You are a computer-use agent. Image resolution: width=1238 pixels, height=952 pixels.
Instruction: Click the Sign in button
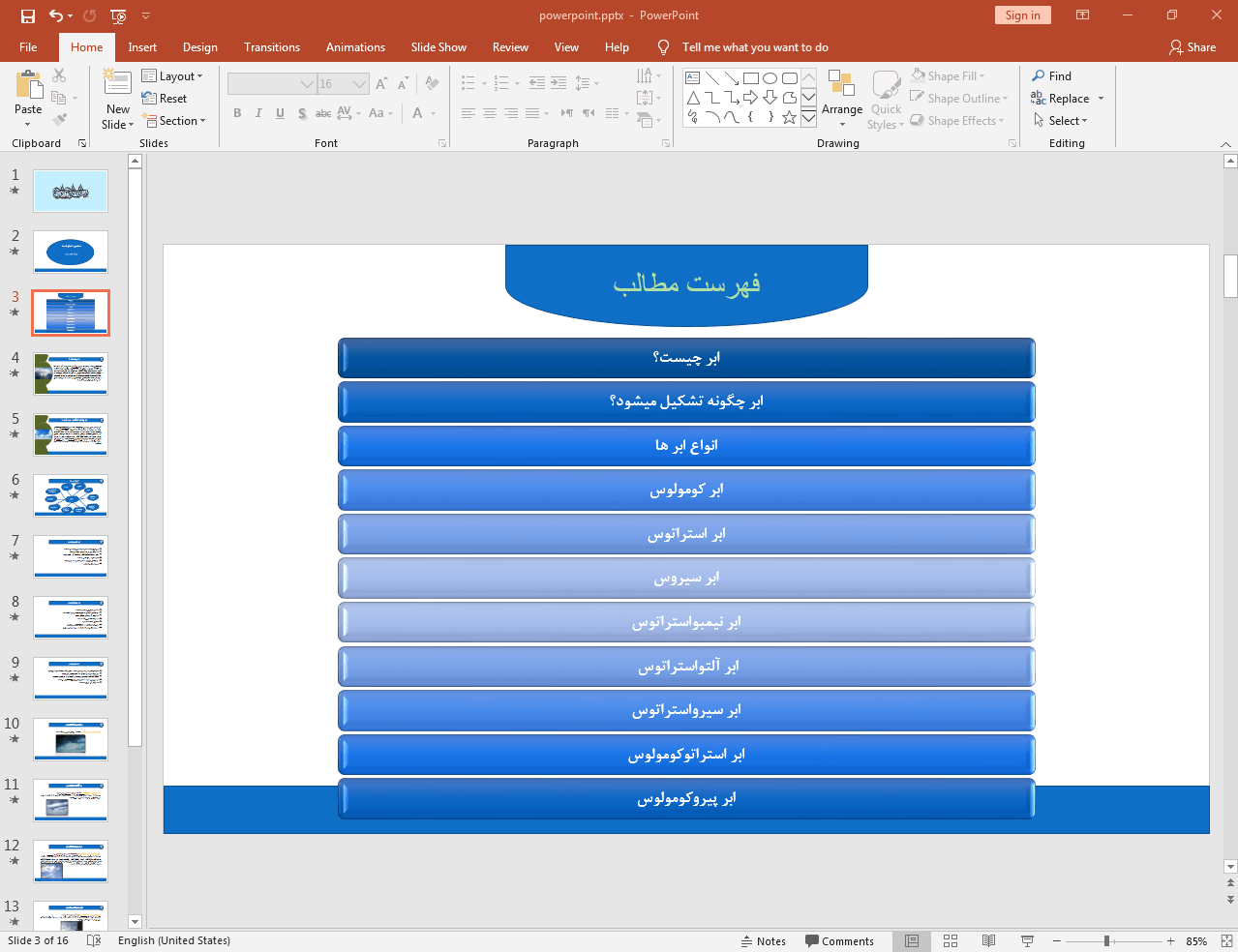pyautogui.click(x=1022, y=15)
